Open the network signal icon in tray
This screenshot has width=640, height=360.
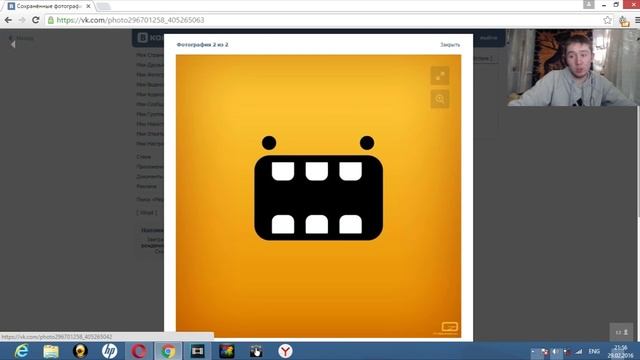[579, 351]
